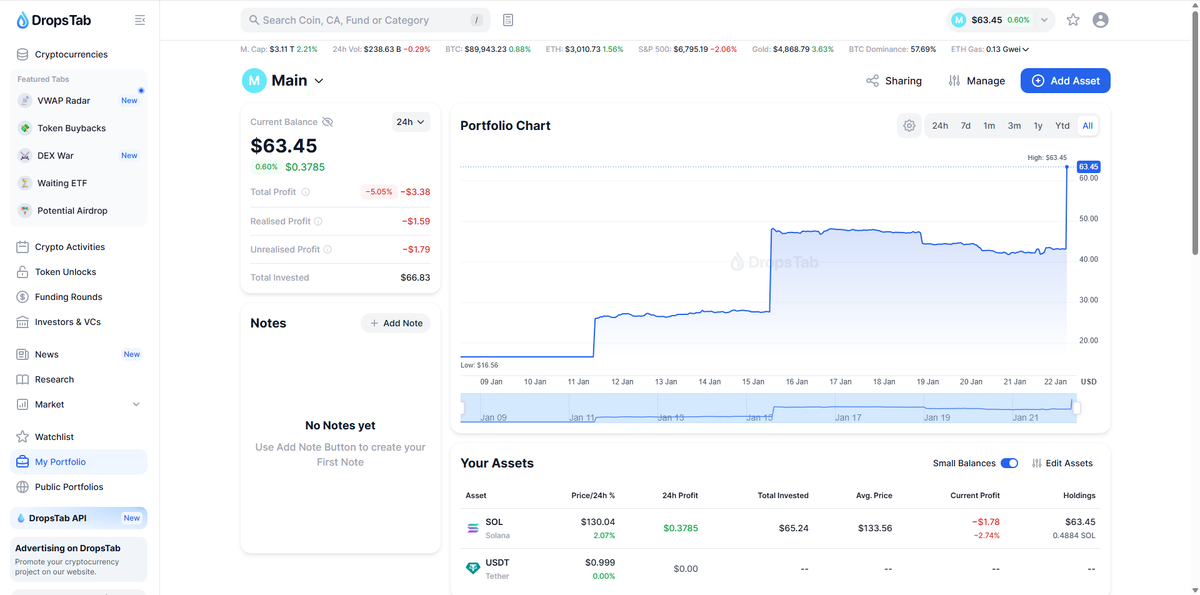Sort assets by Holdings column
Screen dimensions: 1200x595
(1079, 495)
